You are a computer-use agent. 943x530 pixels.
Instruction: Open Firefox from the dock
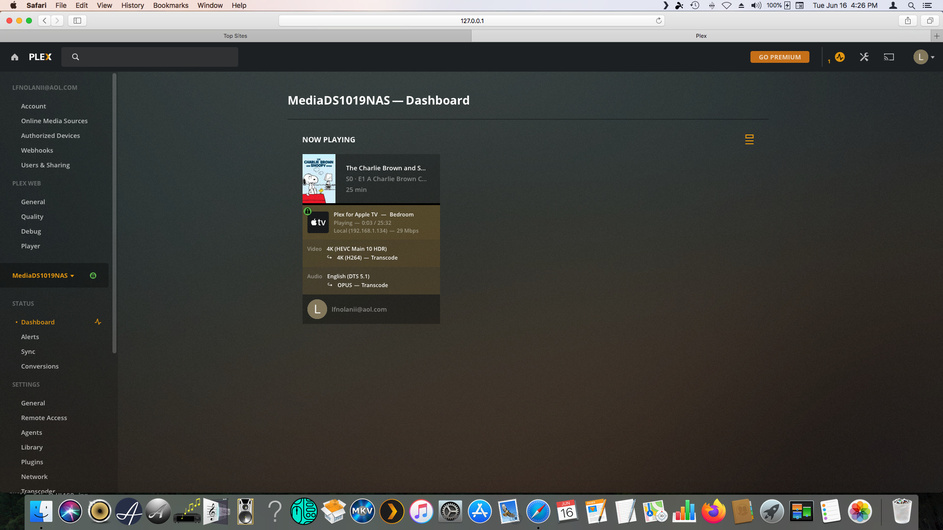pos(713,512)
